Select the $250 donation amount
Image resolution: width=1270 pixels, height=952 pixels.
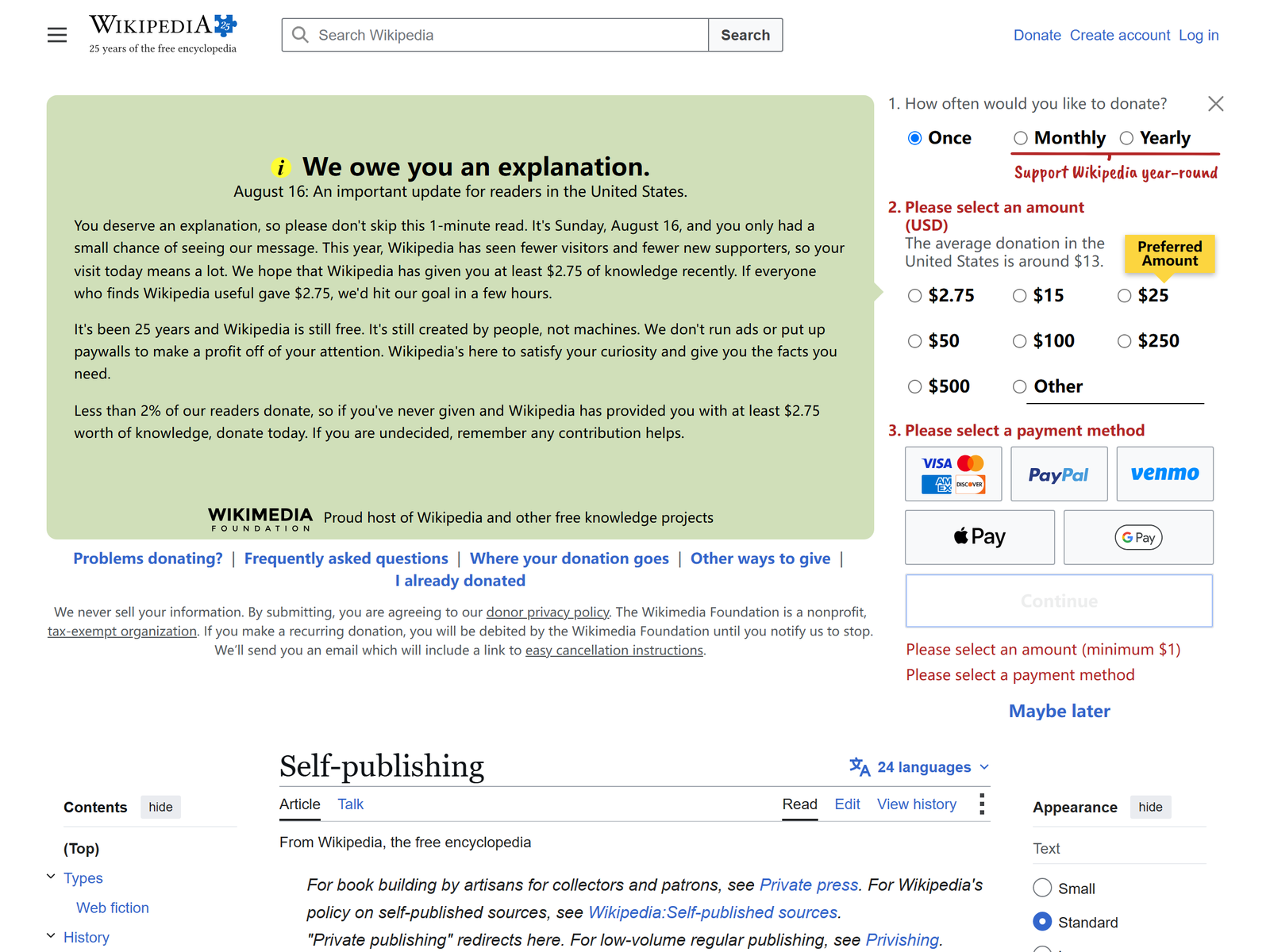[1124, 341]
